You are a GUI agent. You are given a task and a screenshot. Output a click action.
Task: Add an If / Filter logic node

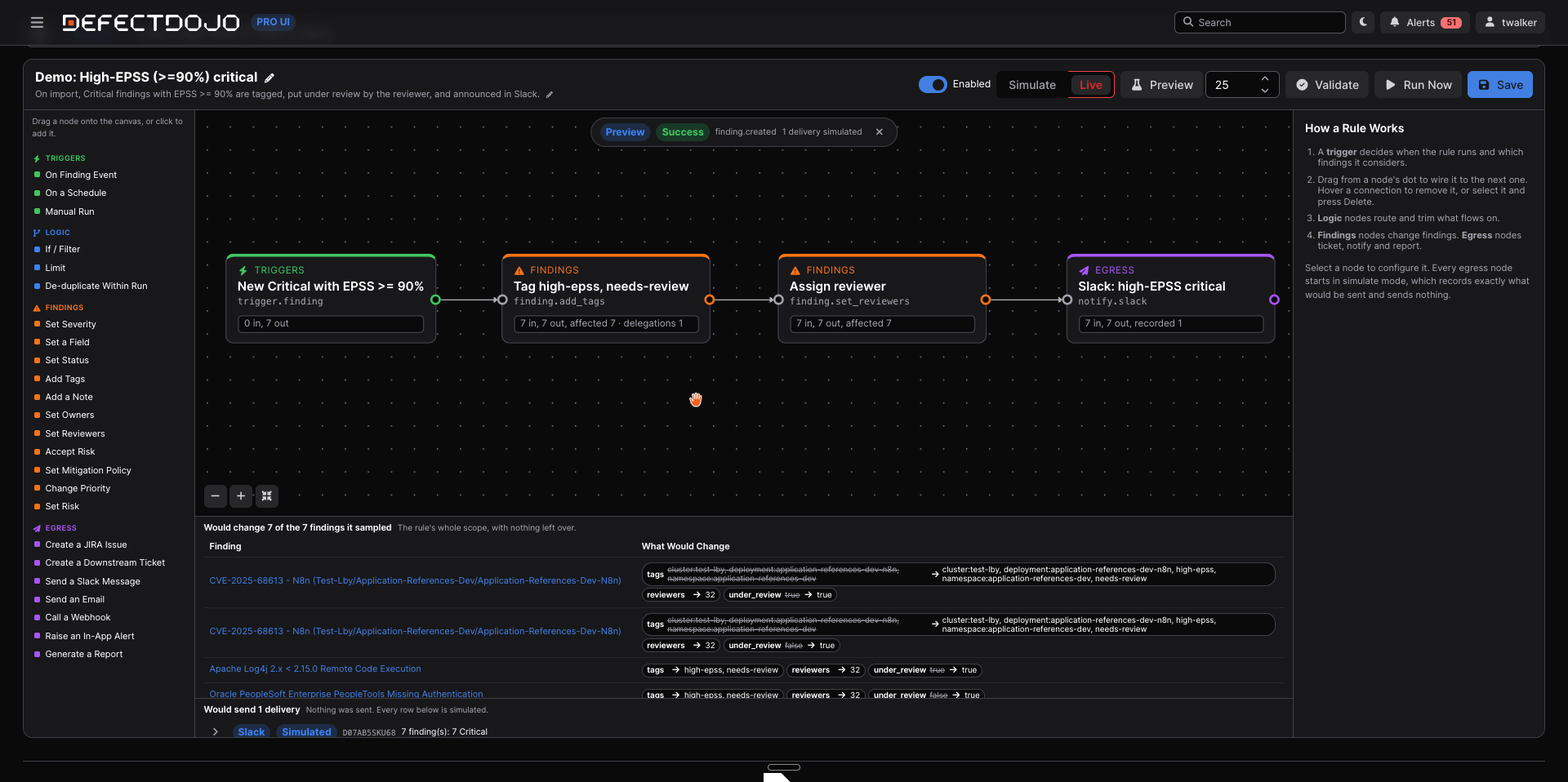62,249
